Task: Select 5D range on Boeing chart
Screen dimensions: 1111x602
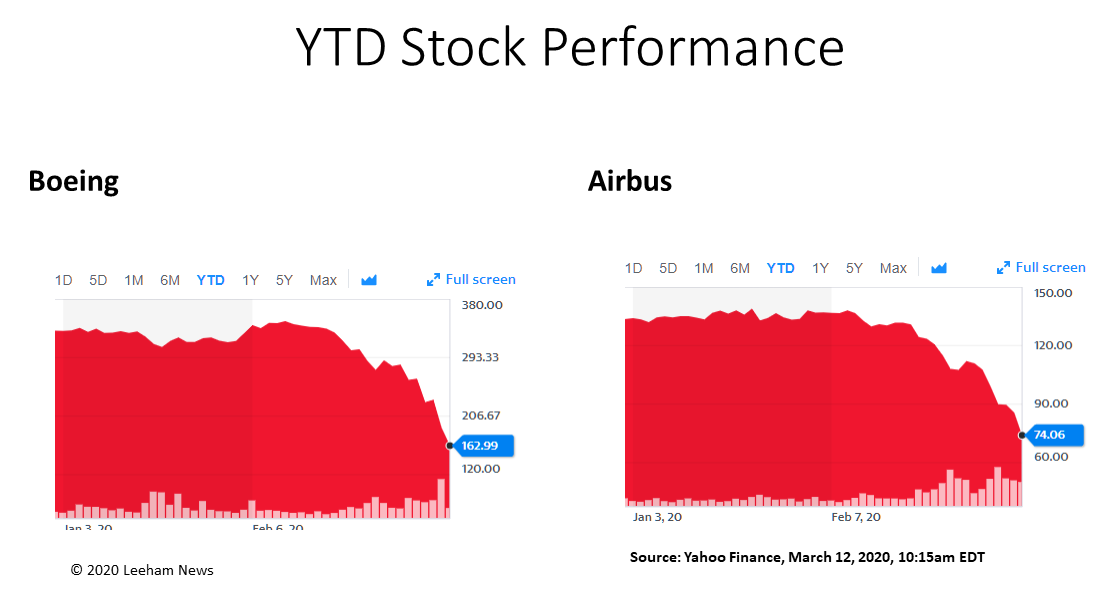Action: click(x=98, y=280)
